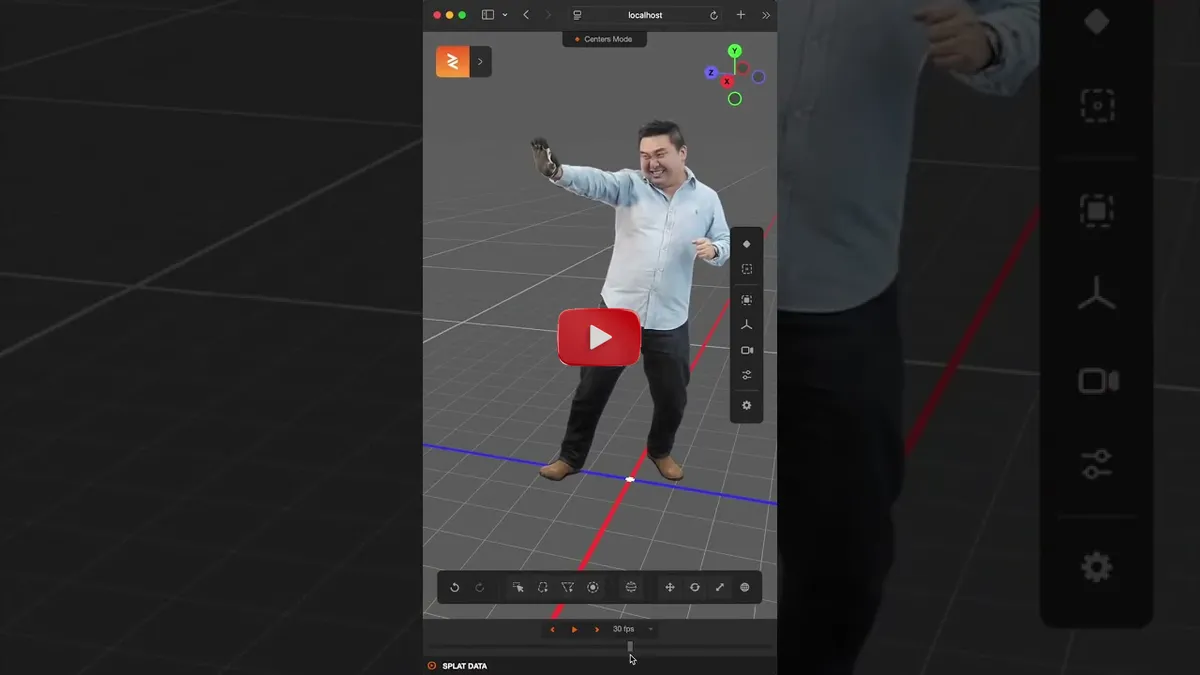Screen dimensions: 1200x675
Task: Reload the localhost page
Action: [x=713, y=15]
